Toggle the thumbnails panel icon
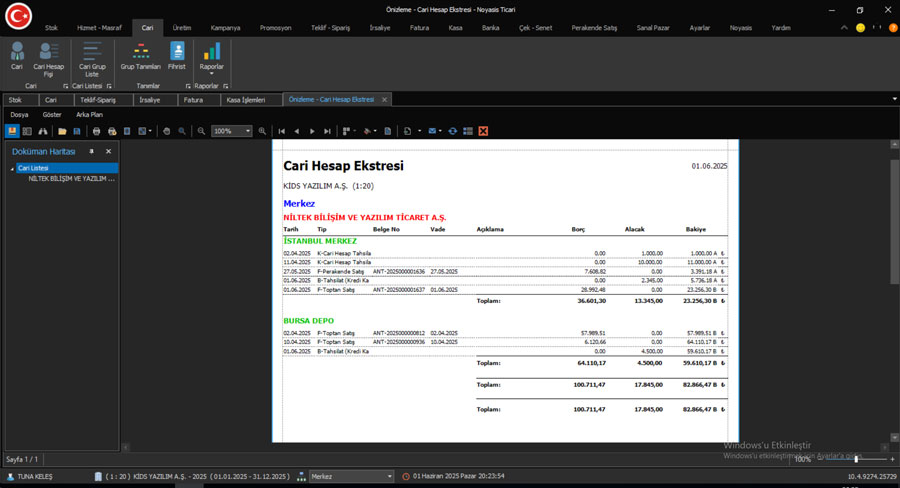The height and width of the screenshot is (488, 900). 27,131
